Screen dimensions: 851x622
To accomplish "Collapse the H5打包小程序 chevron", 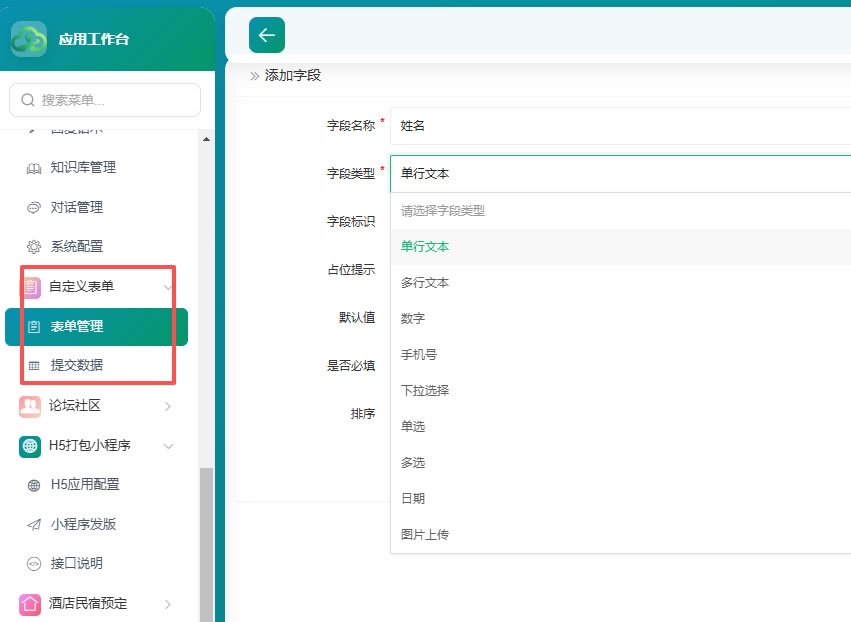I will 168,446.
